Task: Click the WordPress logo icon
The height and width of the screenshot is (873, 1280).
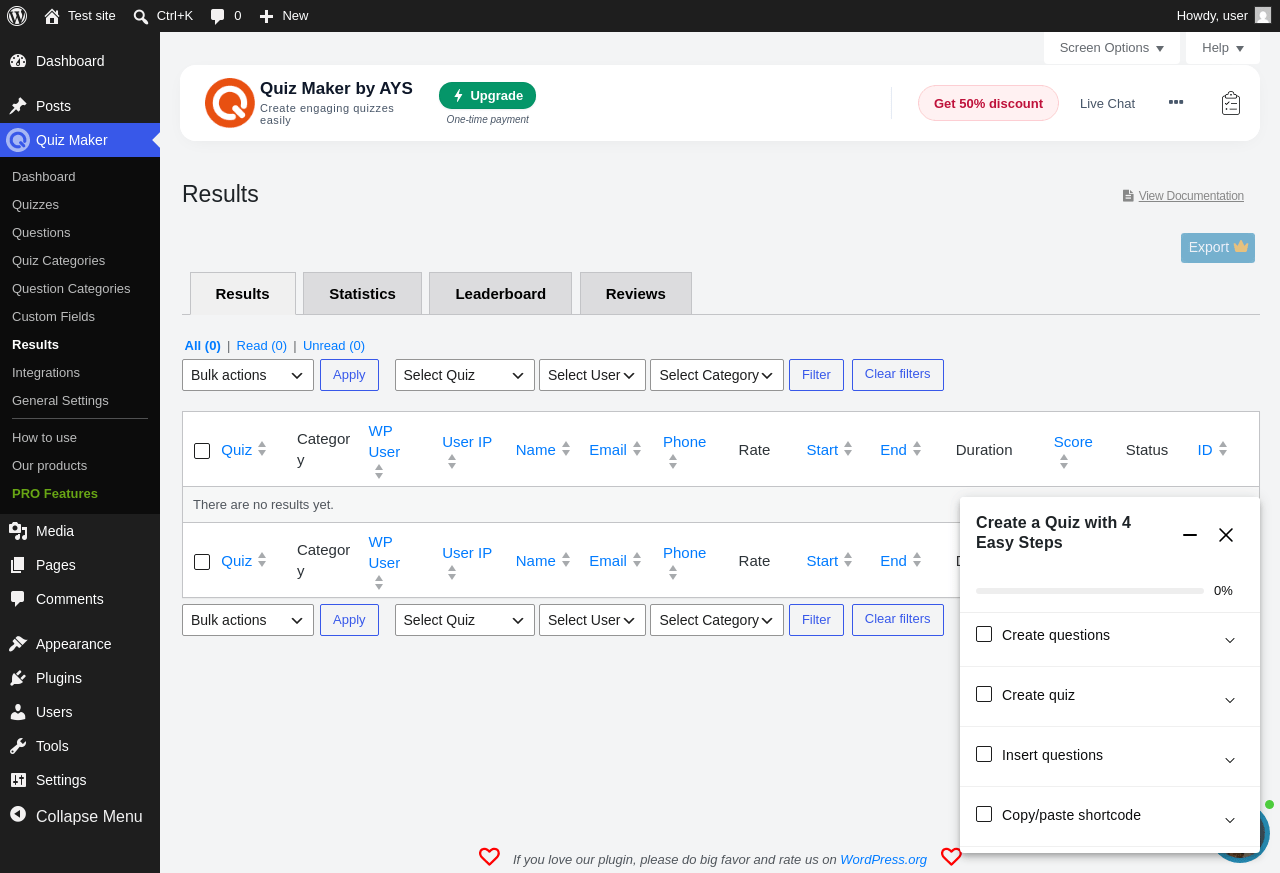Action: pos(17,16)
